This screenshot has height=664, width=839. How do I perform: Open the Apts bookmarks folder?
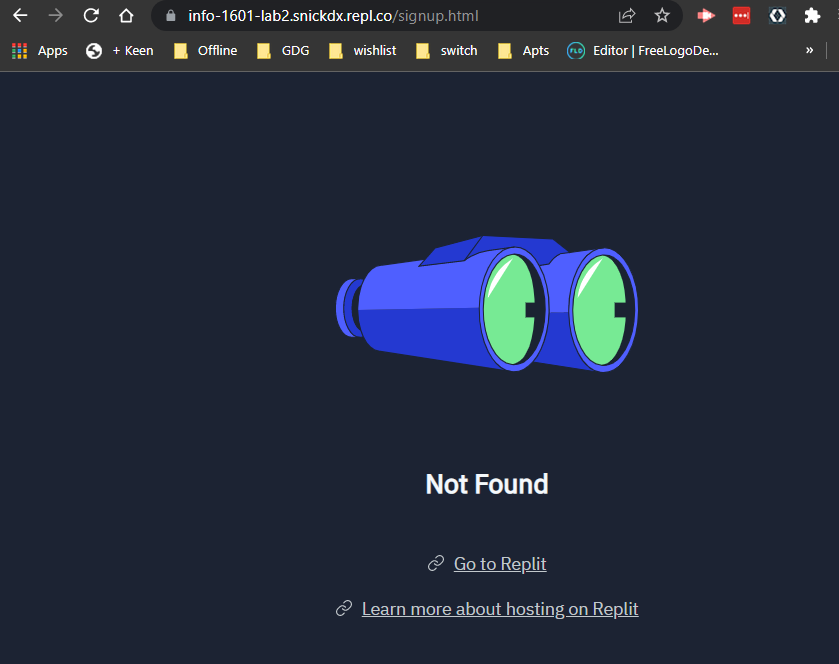point(523,51)
